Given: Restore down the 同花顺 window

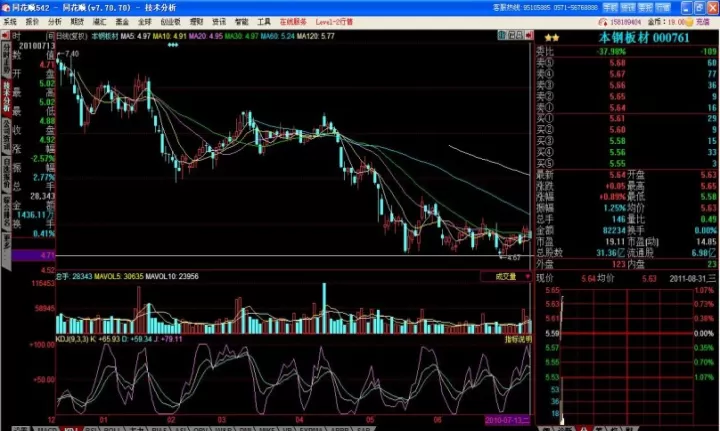Looking at the screenshot, I should tap(699, 8).
